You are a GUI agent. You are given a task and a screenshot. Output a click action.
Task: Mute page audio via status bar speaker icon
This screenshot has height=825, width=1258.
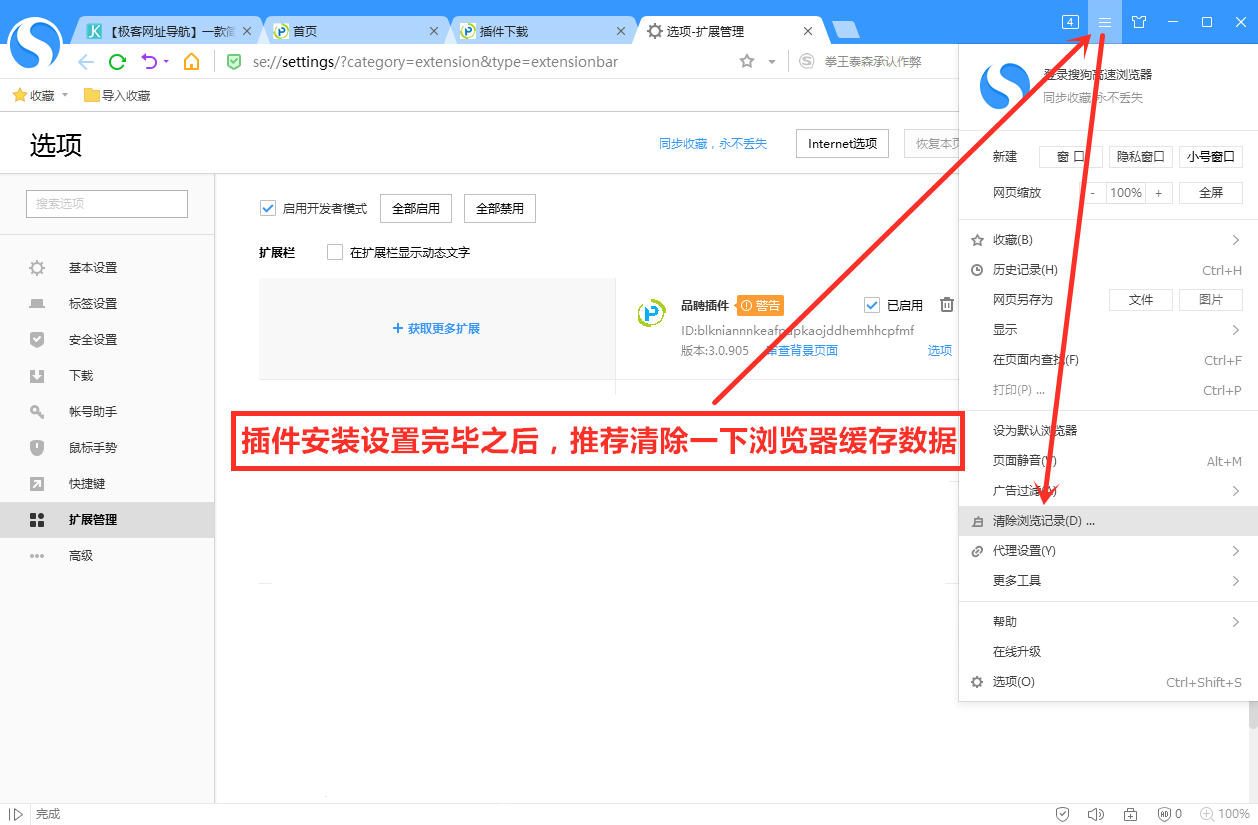tap(1096, 814)
